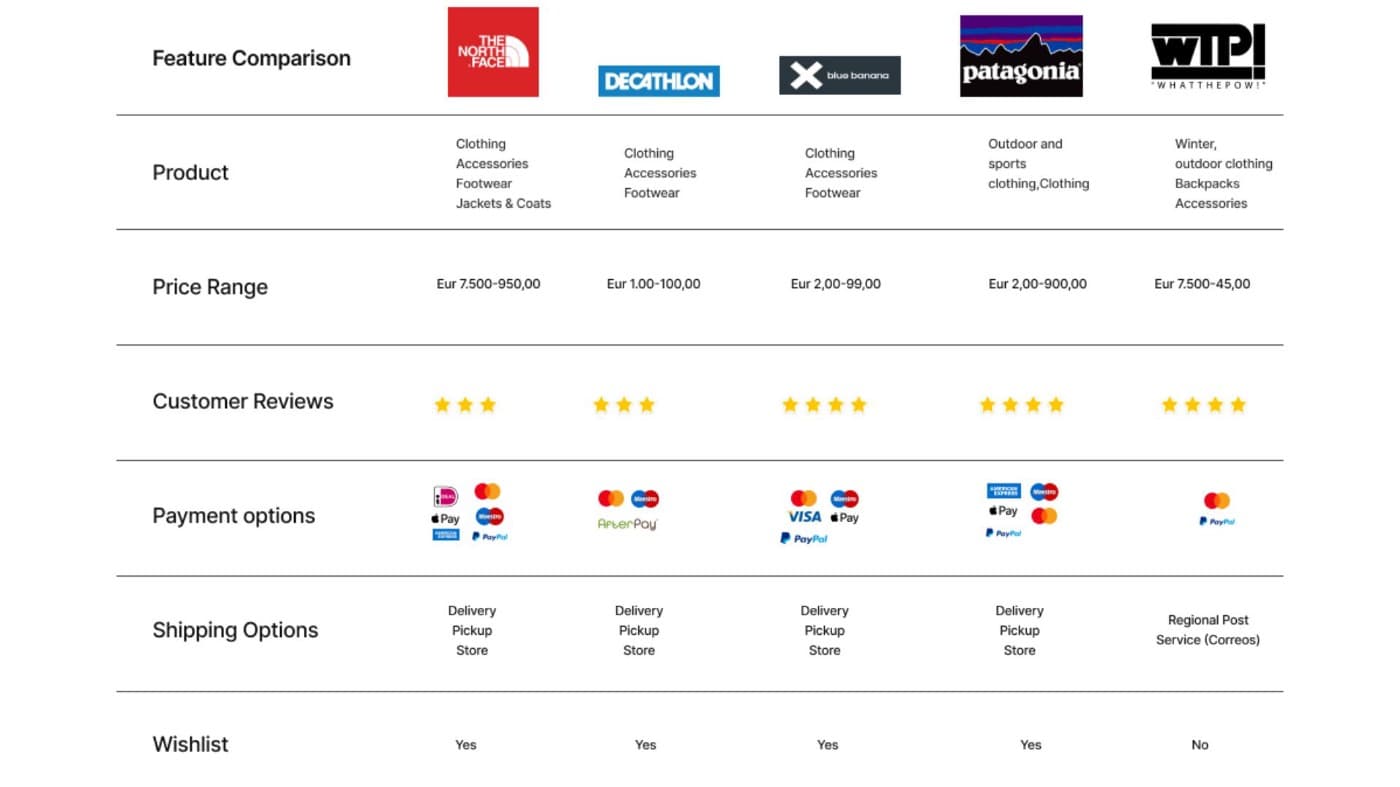Click Apple Pay icon under The North Face
The width and height of the screenshot is (1400, 787).
pos(445,518)
